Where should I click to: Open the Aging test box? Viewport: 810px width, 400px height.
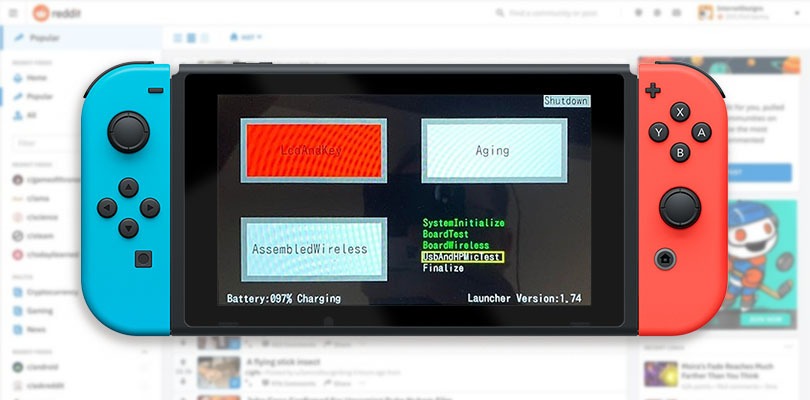pos(494,150)
